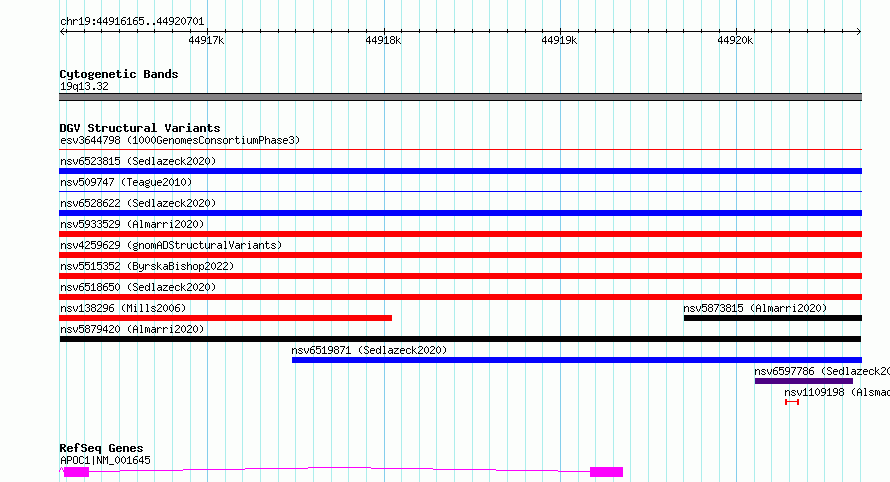Click the left arrowhead of the ruler
Screen dimensions: 890x482
62,31
